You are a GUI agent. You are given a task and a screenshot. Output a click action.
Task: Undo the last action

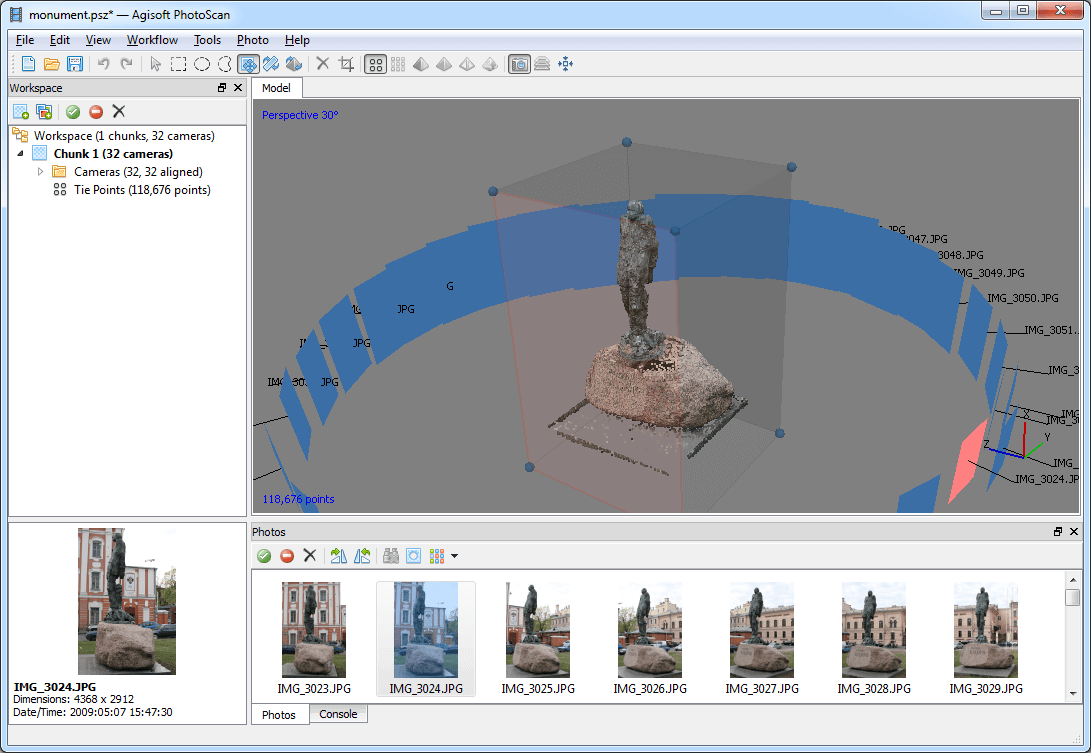click(x=104, y=64)
